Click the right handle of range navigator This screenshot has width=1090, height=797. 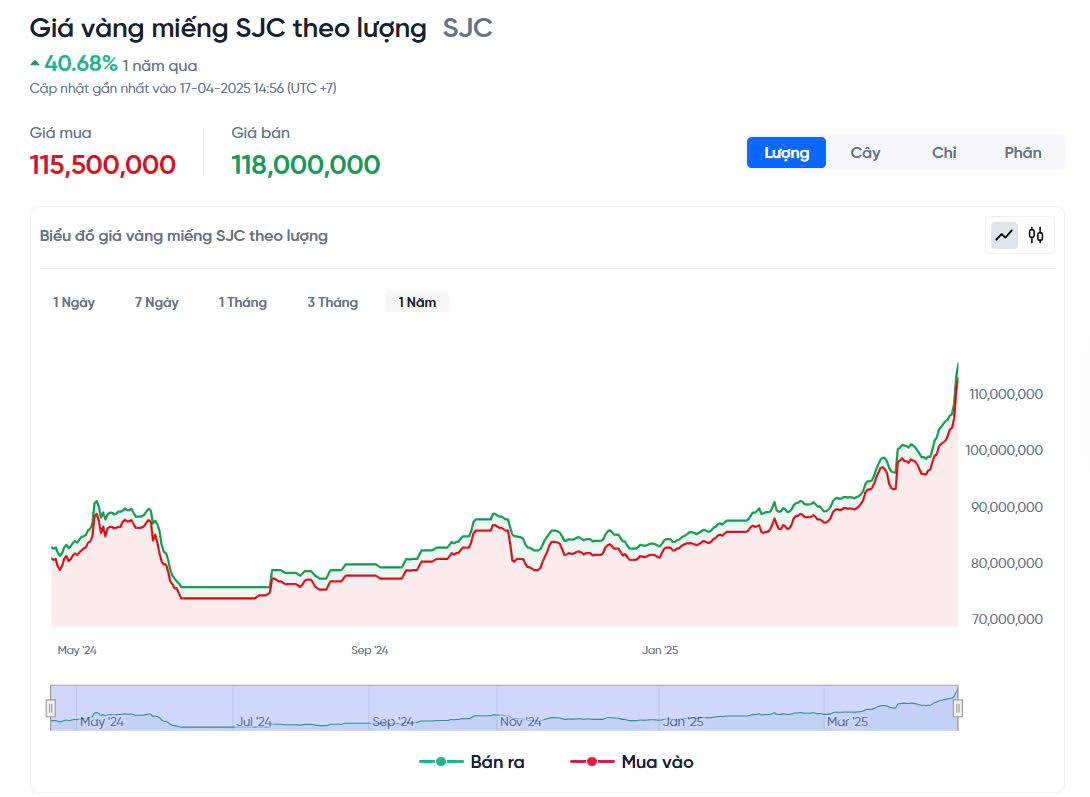click(x=958, y=708)
